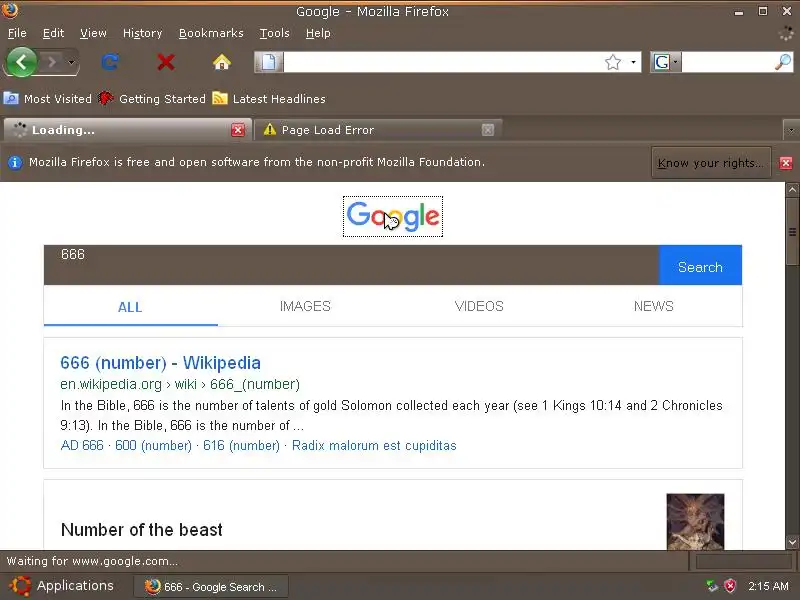800x600 pixels.
Task: Click the Google logo
Action: [393, 216]
